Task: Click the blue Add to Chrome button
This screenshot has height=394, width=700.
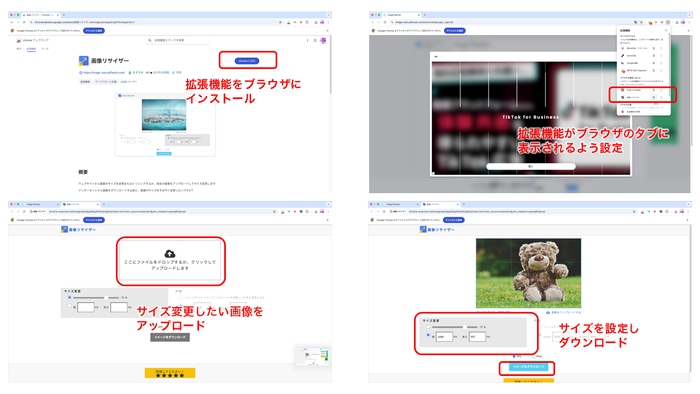Action: coord(247,61)
